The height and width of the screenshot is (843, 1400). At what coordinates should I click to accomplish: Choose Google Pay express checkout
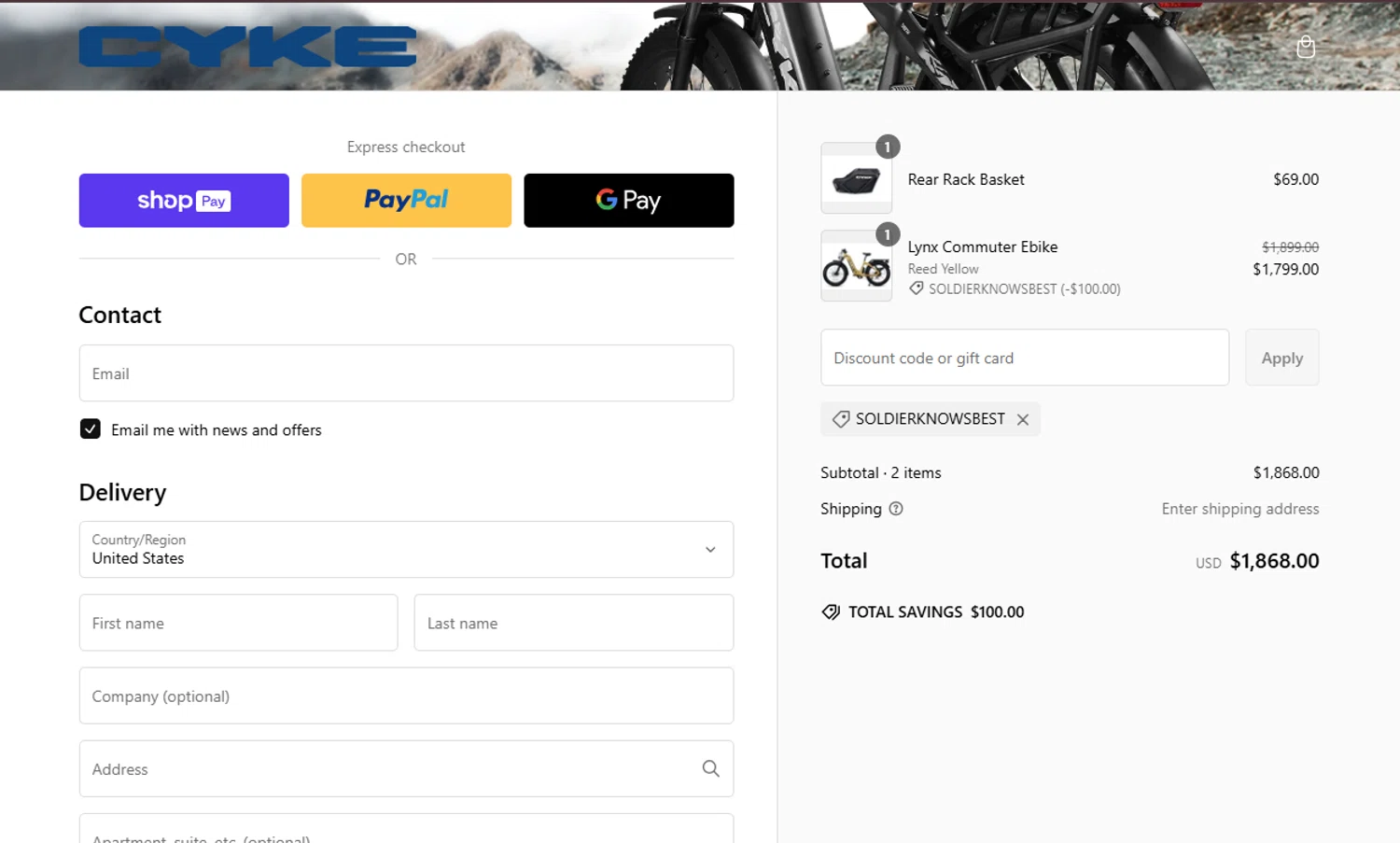(x=629, y=201)
